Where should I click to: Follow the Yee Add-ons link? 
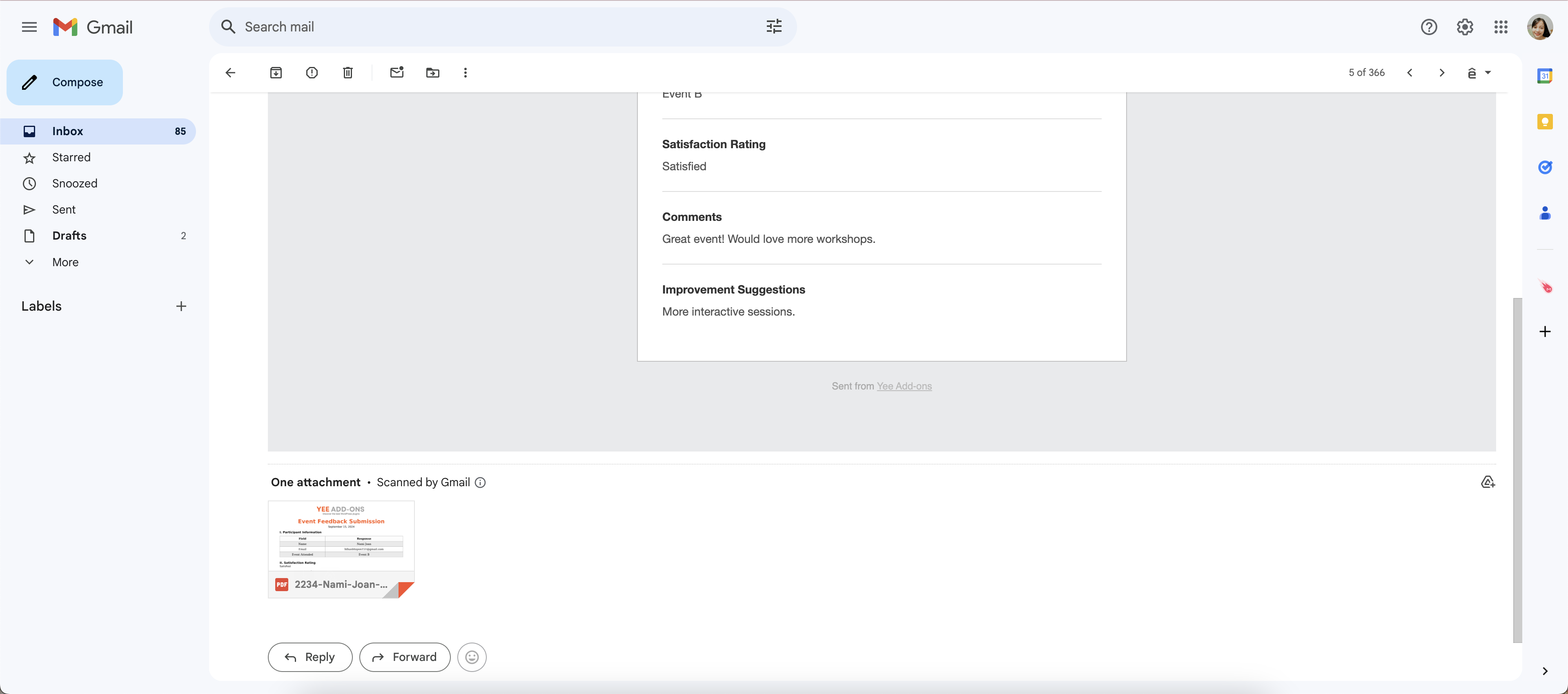pos(904,386)
